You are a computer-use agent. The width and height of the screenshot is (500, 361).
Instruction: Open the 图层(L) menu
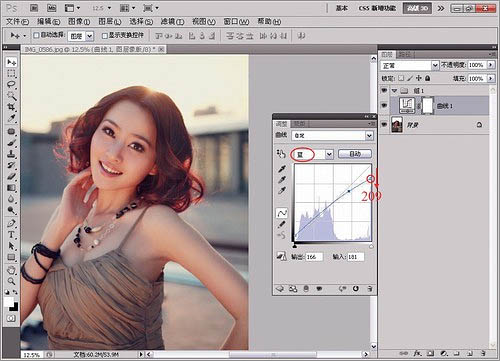tap(110, 22)
